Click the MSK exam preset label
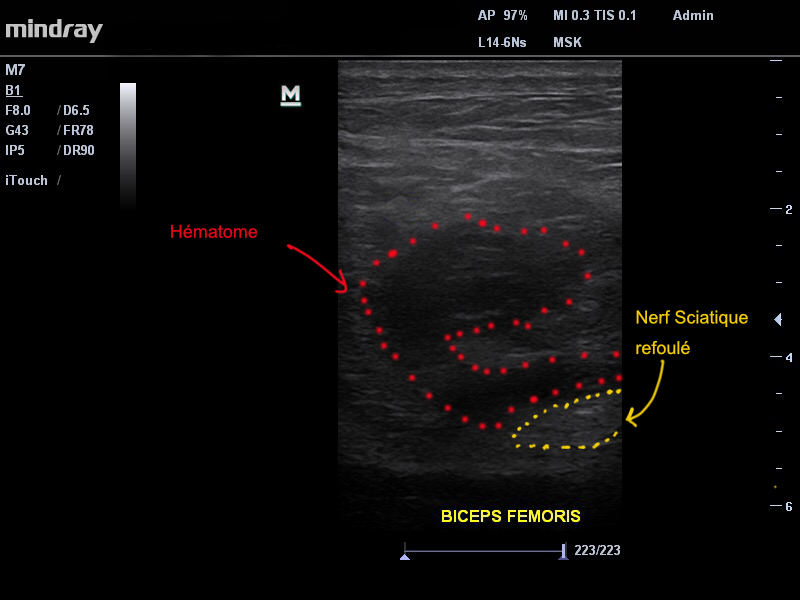Viewport: 800px width, 600px height. [x=567, y=43]
